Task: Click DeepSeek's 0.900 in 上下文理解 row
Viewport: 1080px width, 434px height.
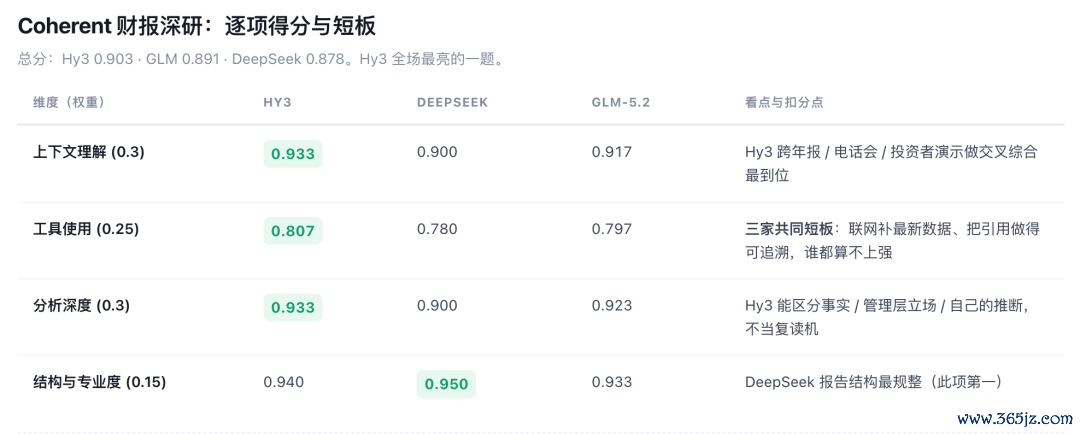Action: click(437, 152)
